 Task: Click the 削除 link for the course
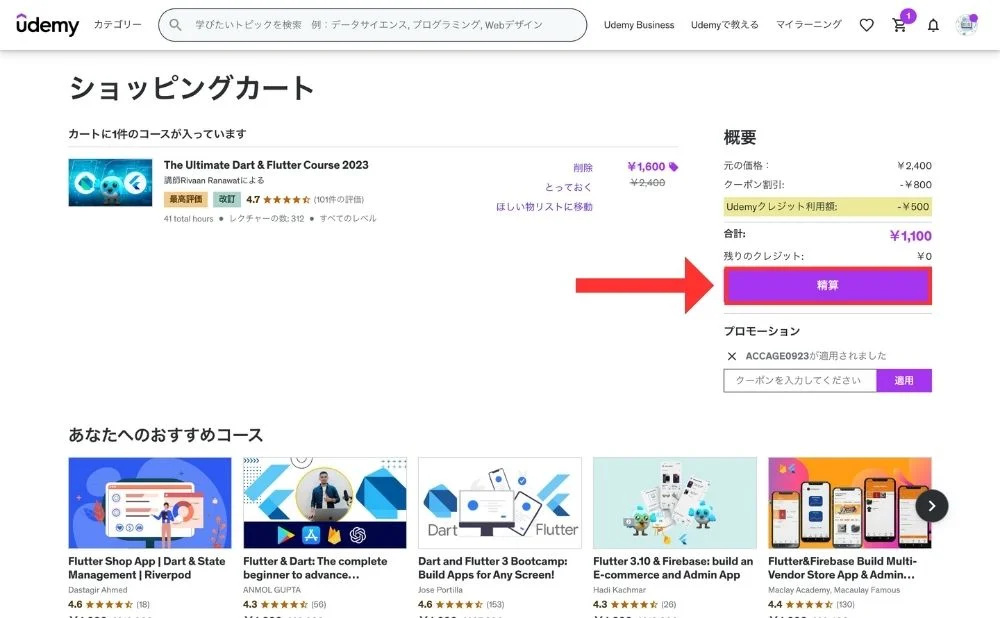582,168
